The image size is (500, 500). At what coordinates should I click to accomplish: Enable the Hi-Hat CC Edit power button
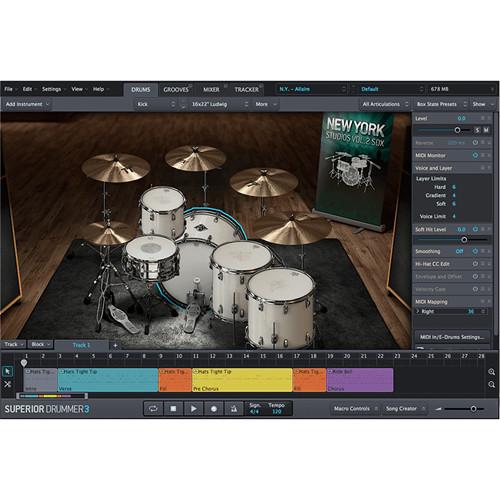coord(475,264)
